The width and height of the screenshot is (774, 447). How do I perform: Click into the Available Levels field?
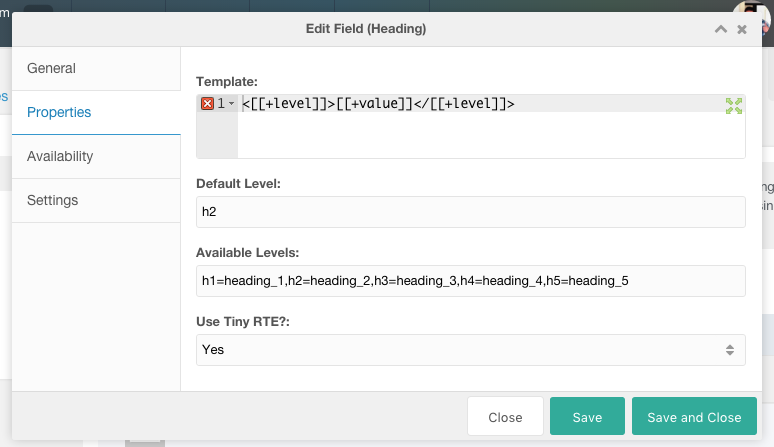(x=471, y=281)
